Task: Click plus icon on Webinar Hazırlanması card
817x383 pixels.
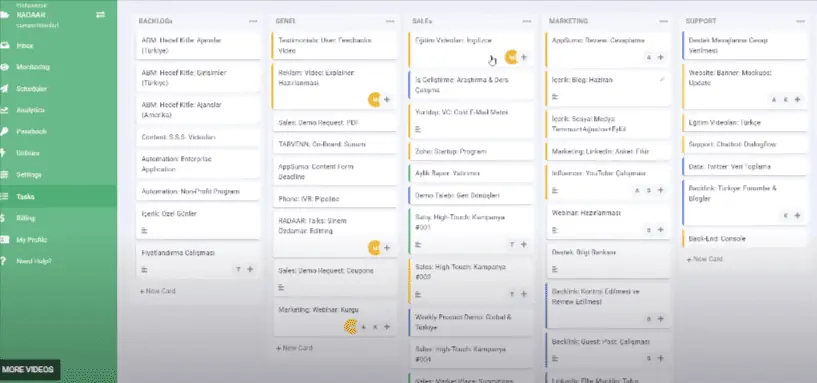Action: point(660,230)
